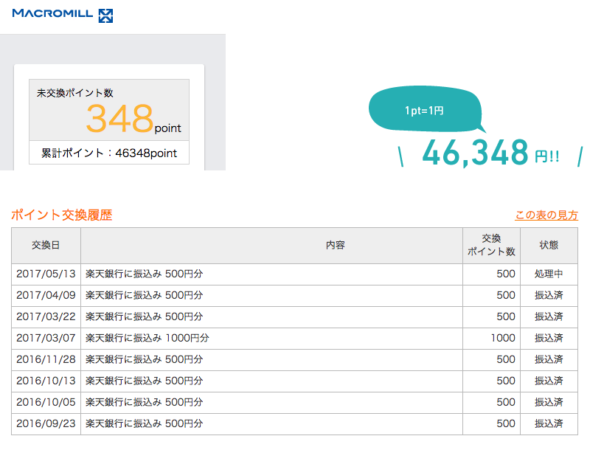Click 振込済 status in the 2017/03/07 row
The image size is (590, 450).
click(549, 338)
